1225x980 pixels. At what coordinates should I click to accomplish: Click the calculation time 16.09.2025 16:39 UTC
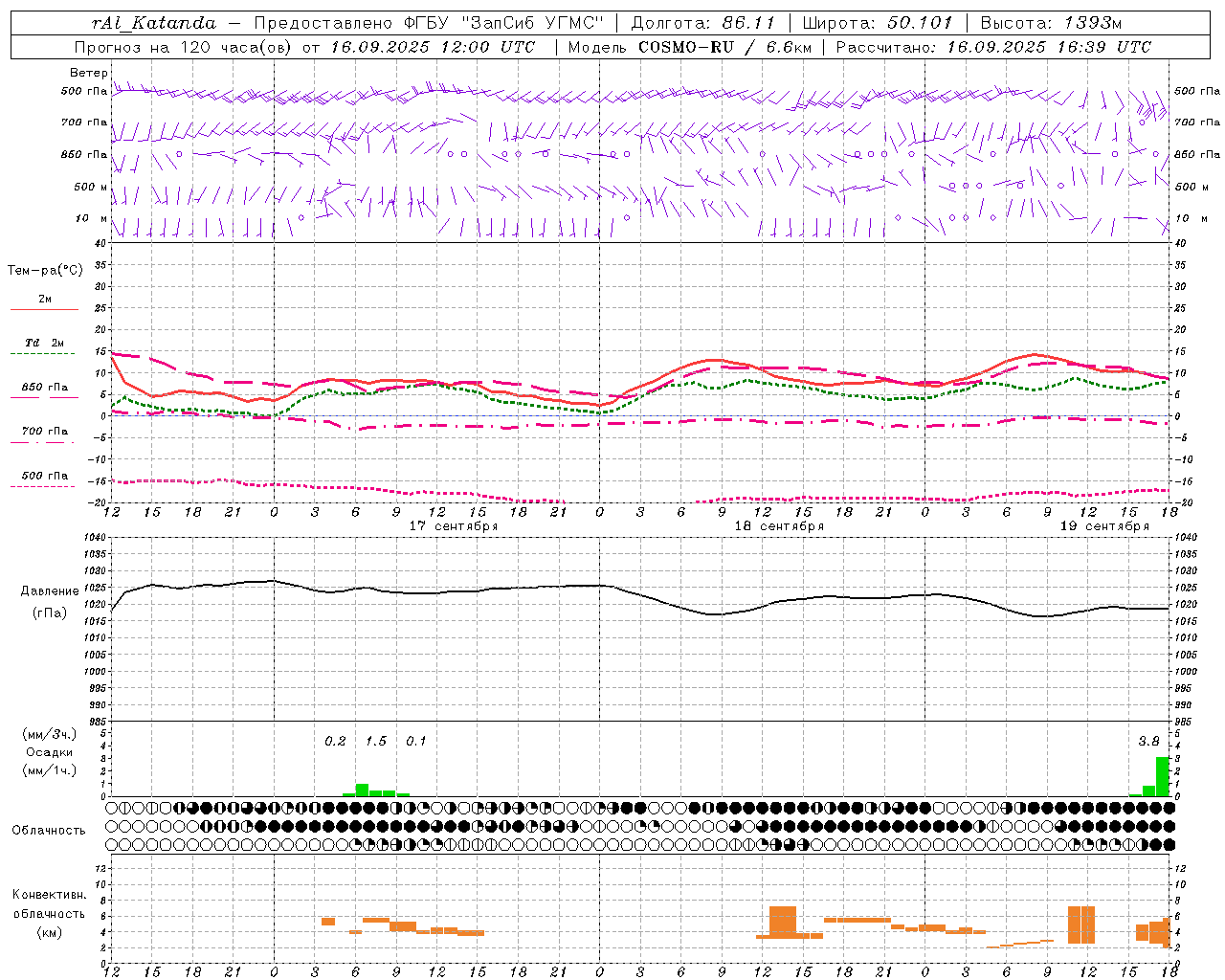1049,47
